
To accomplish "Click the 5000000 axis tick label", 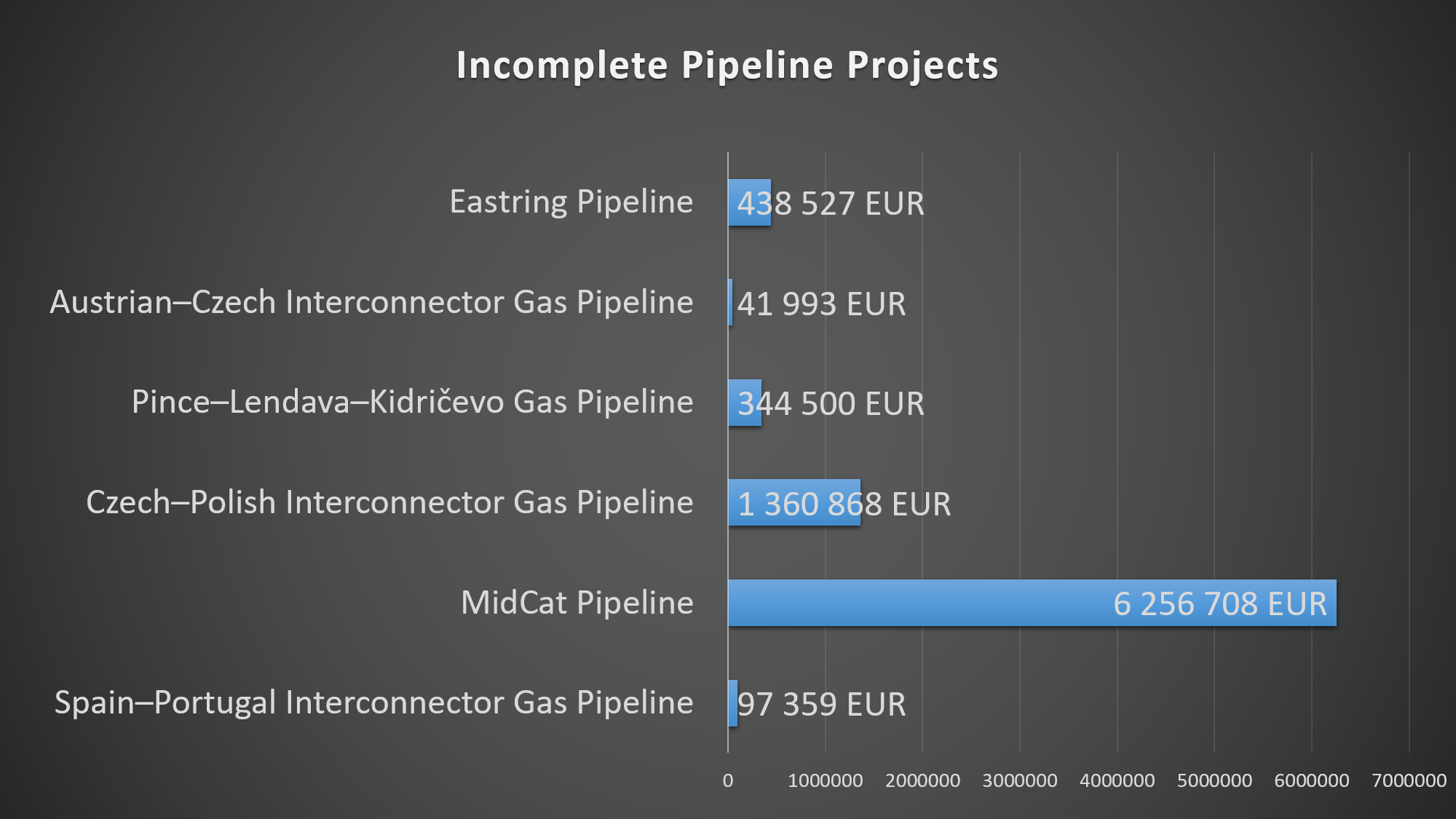I will click(x=1214, y=780).
